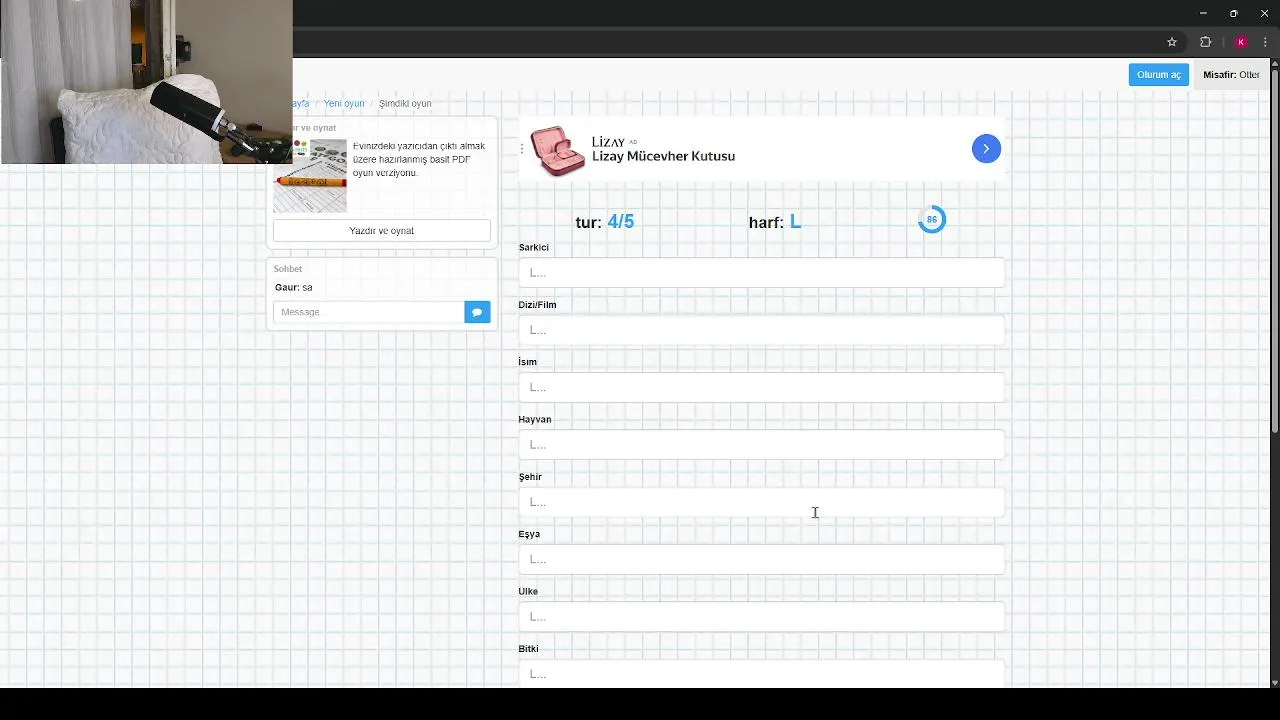The image size is (1280, 720).
Task: Click the Lizay jewelry box ad image
Action: tap(558, 151)
